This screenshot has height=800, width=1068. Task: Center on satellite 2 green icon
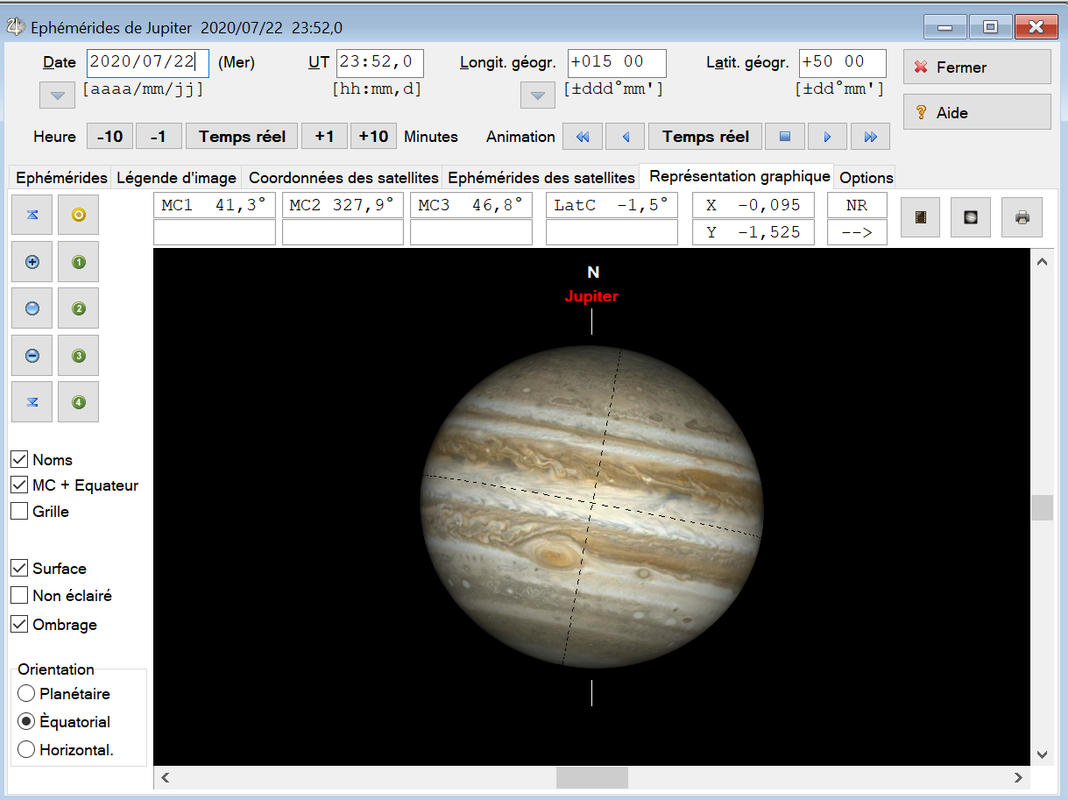pos(78,308)
